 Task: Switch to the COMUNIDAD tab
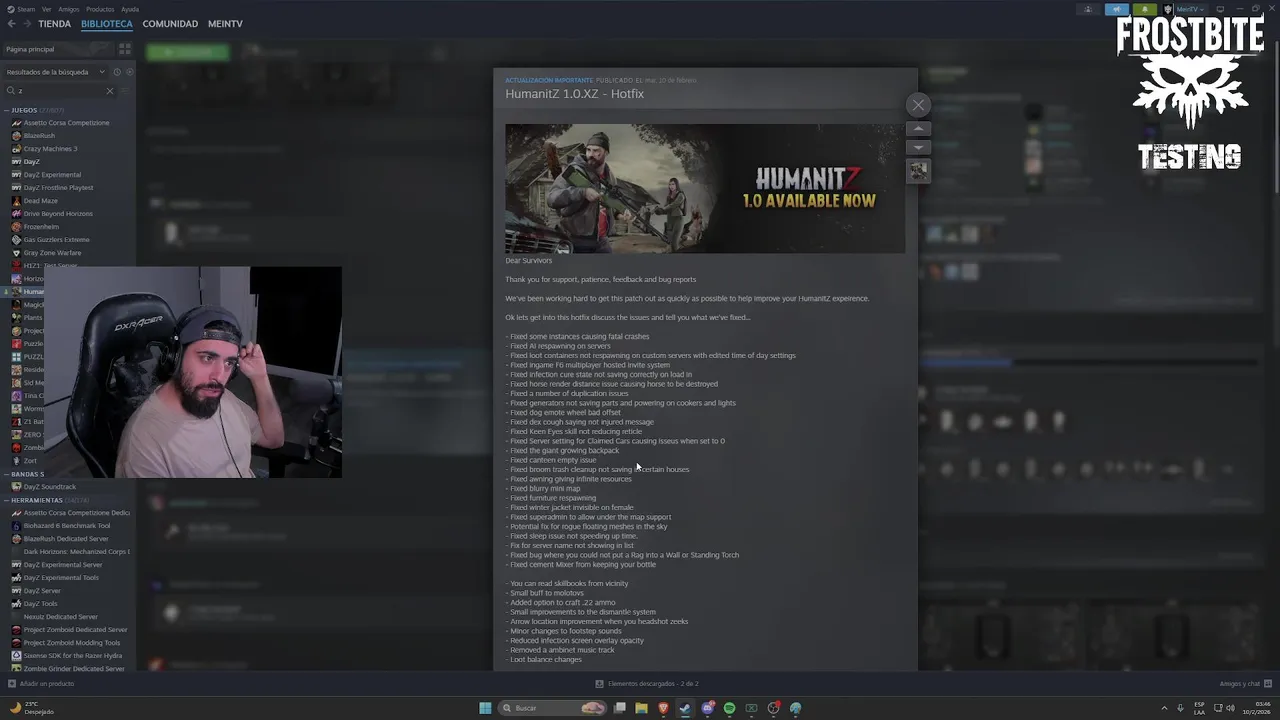pyautogui.click(x=170, y=24)
